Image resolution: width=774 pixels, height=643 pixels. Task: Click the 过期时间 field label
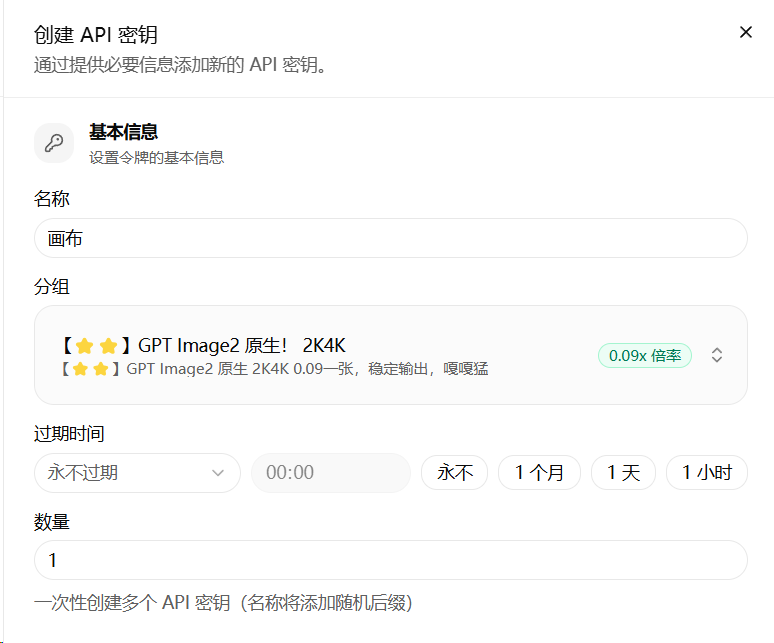point(69,434)
